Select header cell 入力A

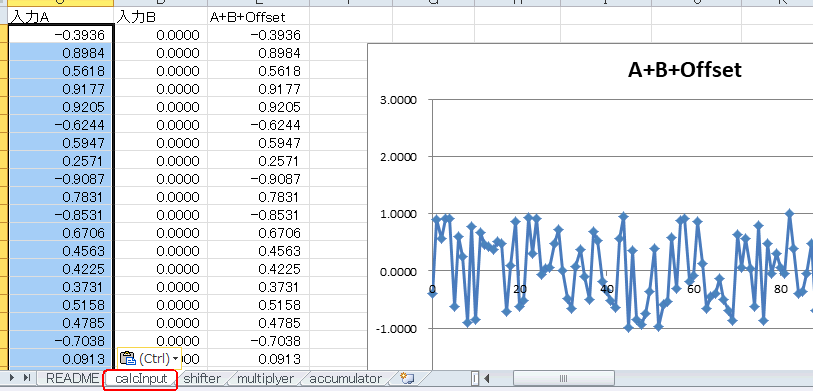tap(61, 18)
